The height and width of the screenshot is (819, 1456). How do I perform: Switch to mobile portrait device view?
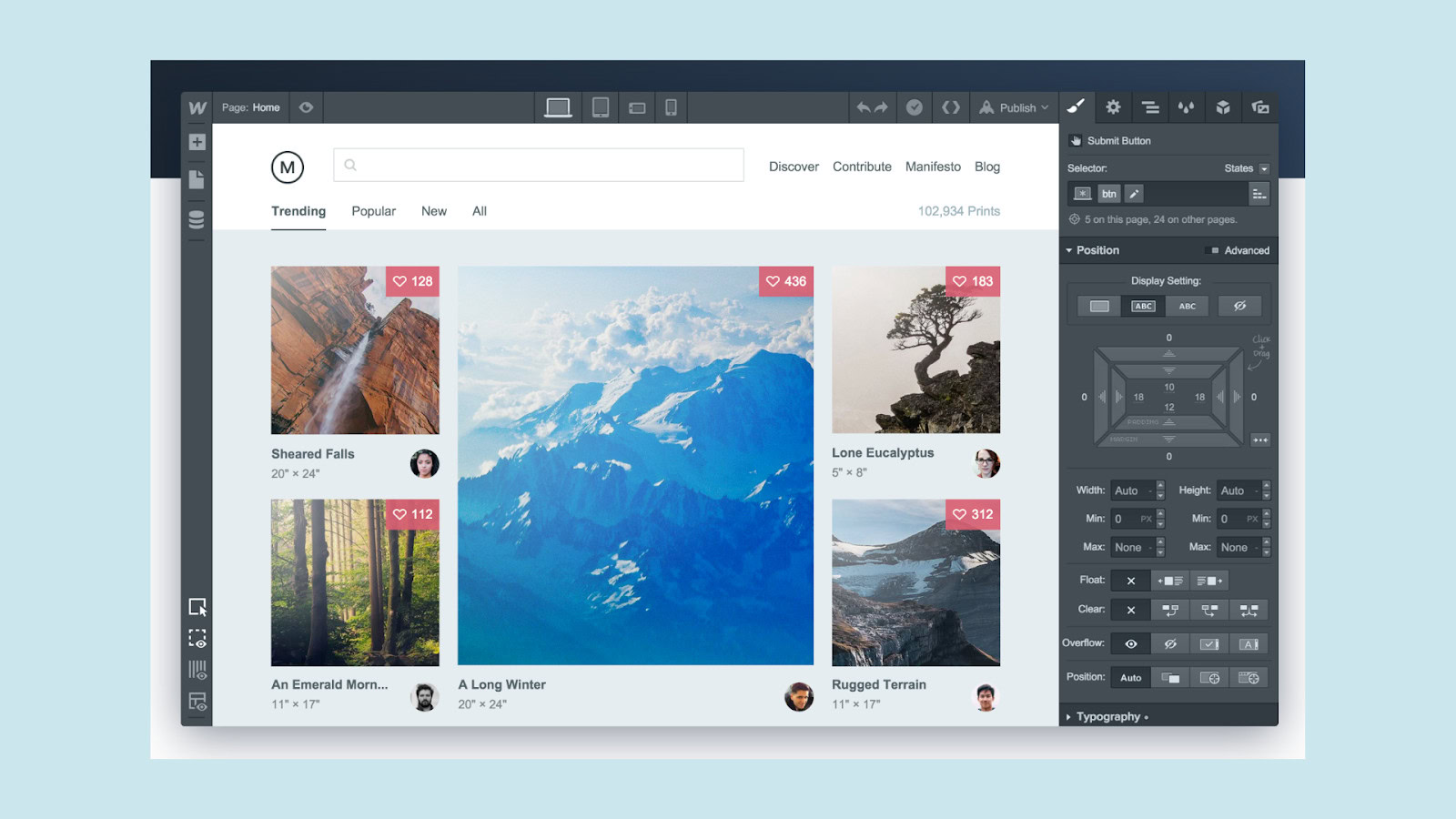(x=671, y=107)
